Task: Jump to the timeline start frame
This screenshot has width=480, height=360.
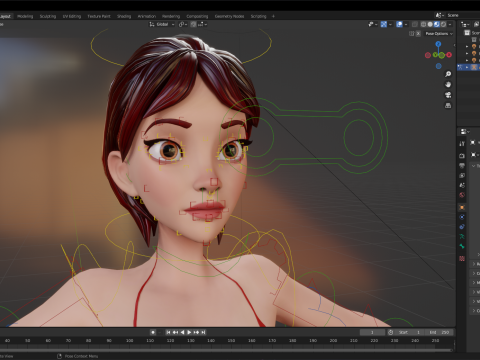Action: point(168,332)
